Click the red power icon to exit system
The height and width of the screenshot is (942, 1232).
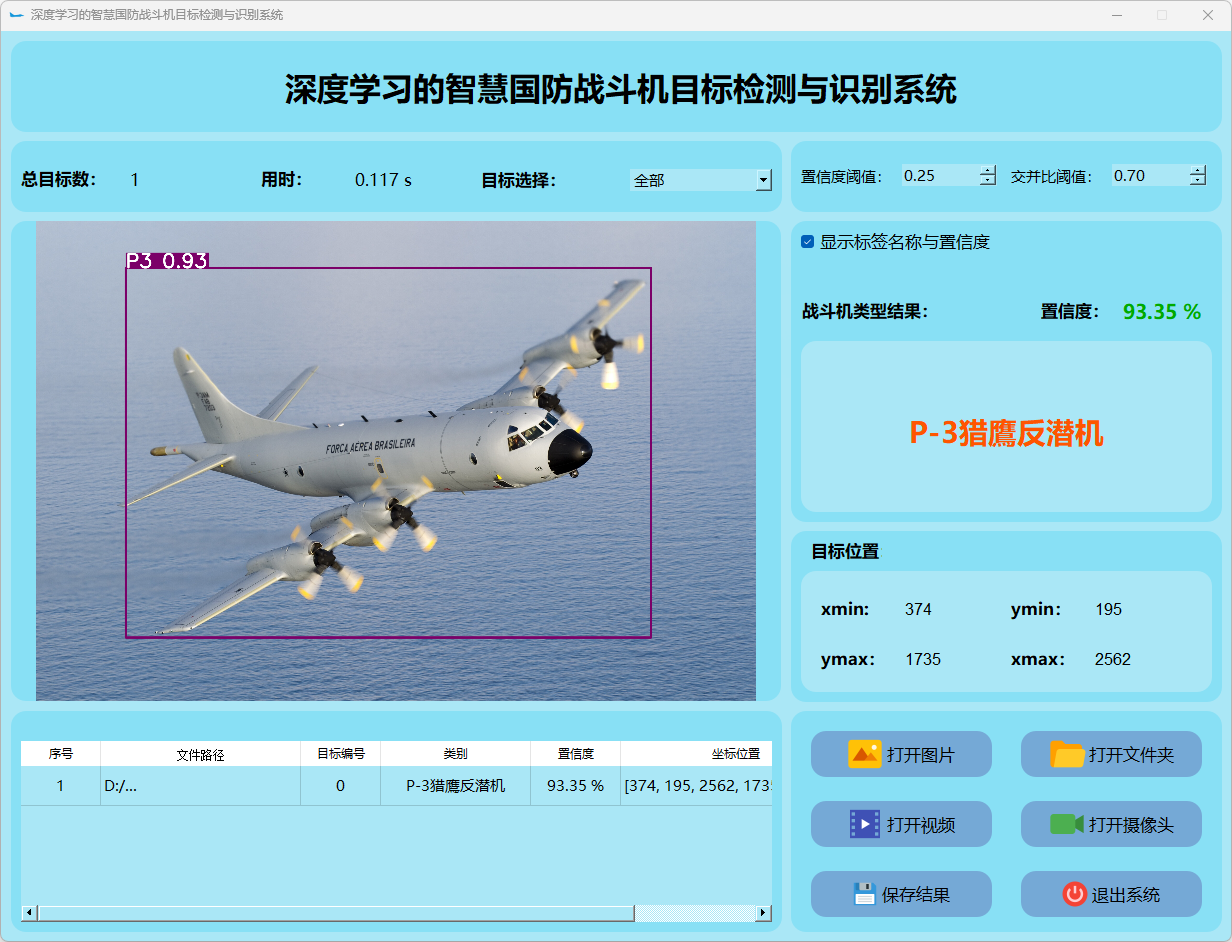tap(1074, 894)
